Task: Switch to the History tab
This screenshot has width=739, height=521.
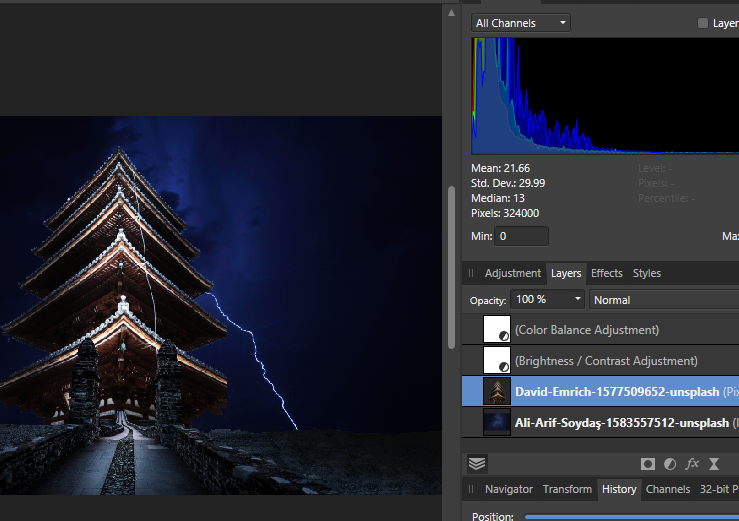Action: tap(619, 489)
